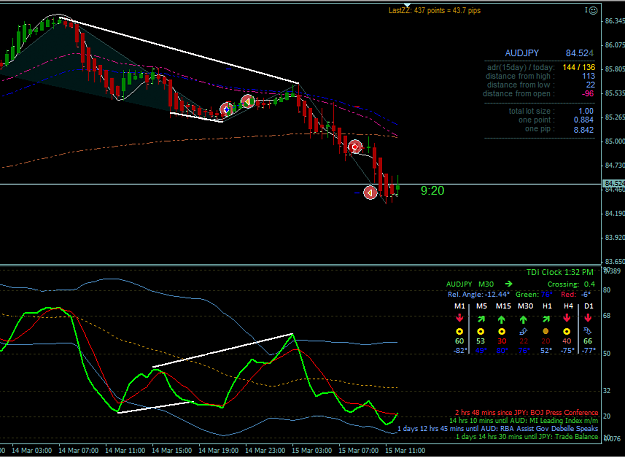This screenshot has height=458, width=625.
Task: Click the H4 timeframe label
Action: coord(568,306)
